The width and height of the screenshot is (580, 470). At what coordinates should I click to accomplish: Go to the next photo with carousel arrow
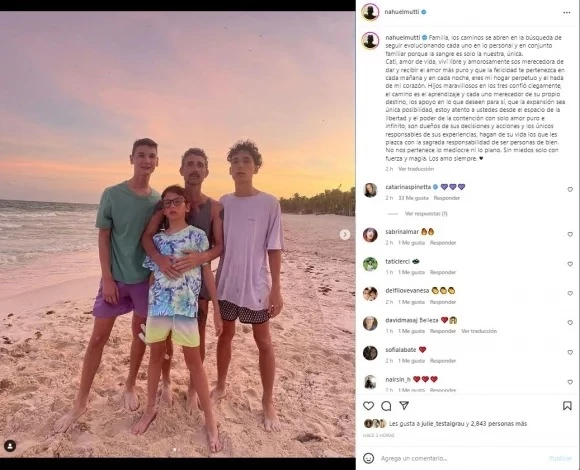coord(345,234)
